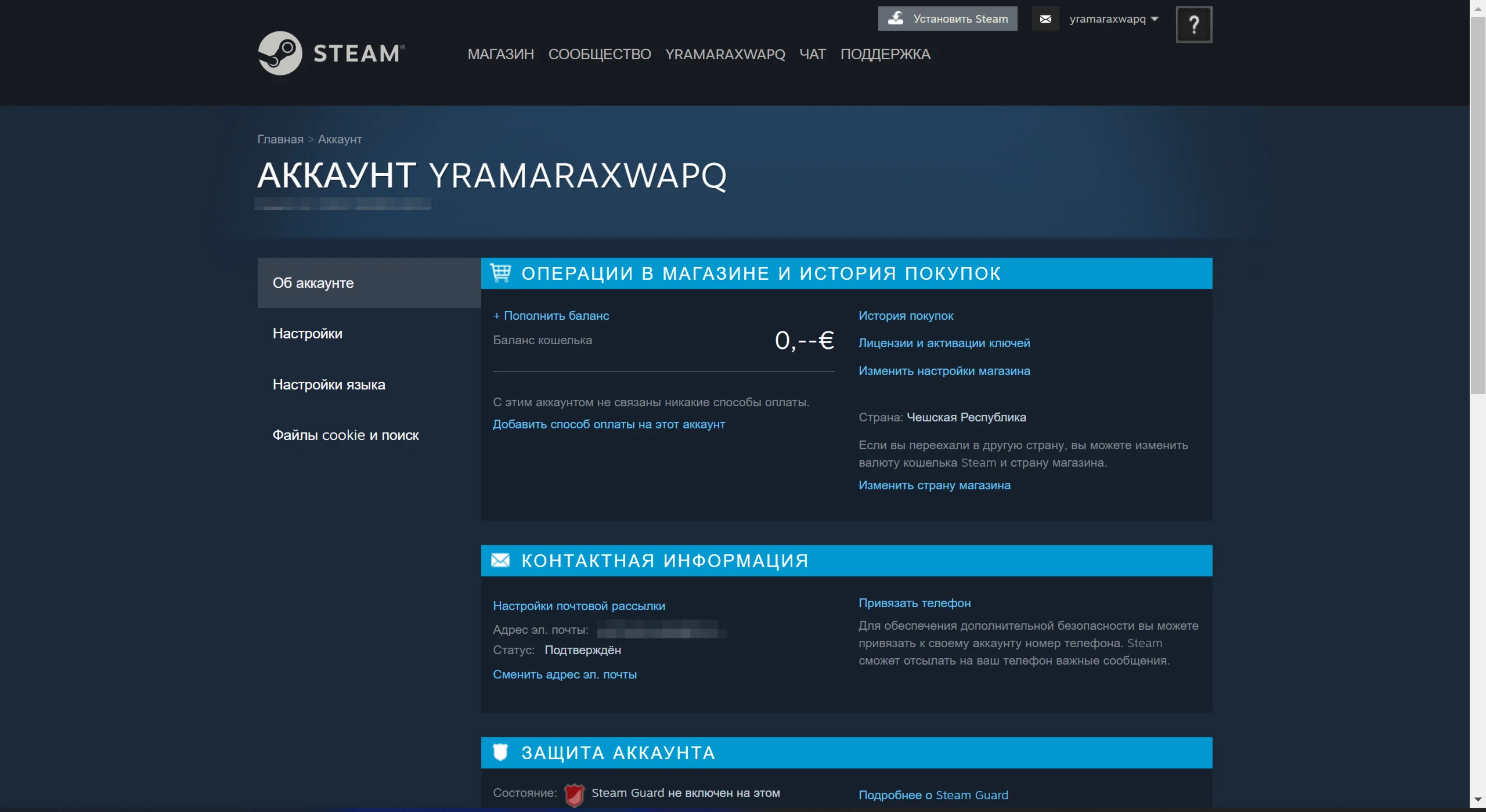Click the red Steam Guard status shield
The image size is (1486, 812).
(574, 795)
